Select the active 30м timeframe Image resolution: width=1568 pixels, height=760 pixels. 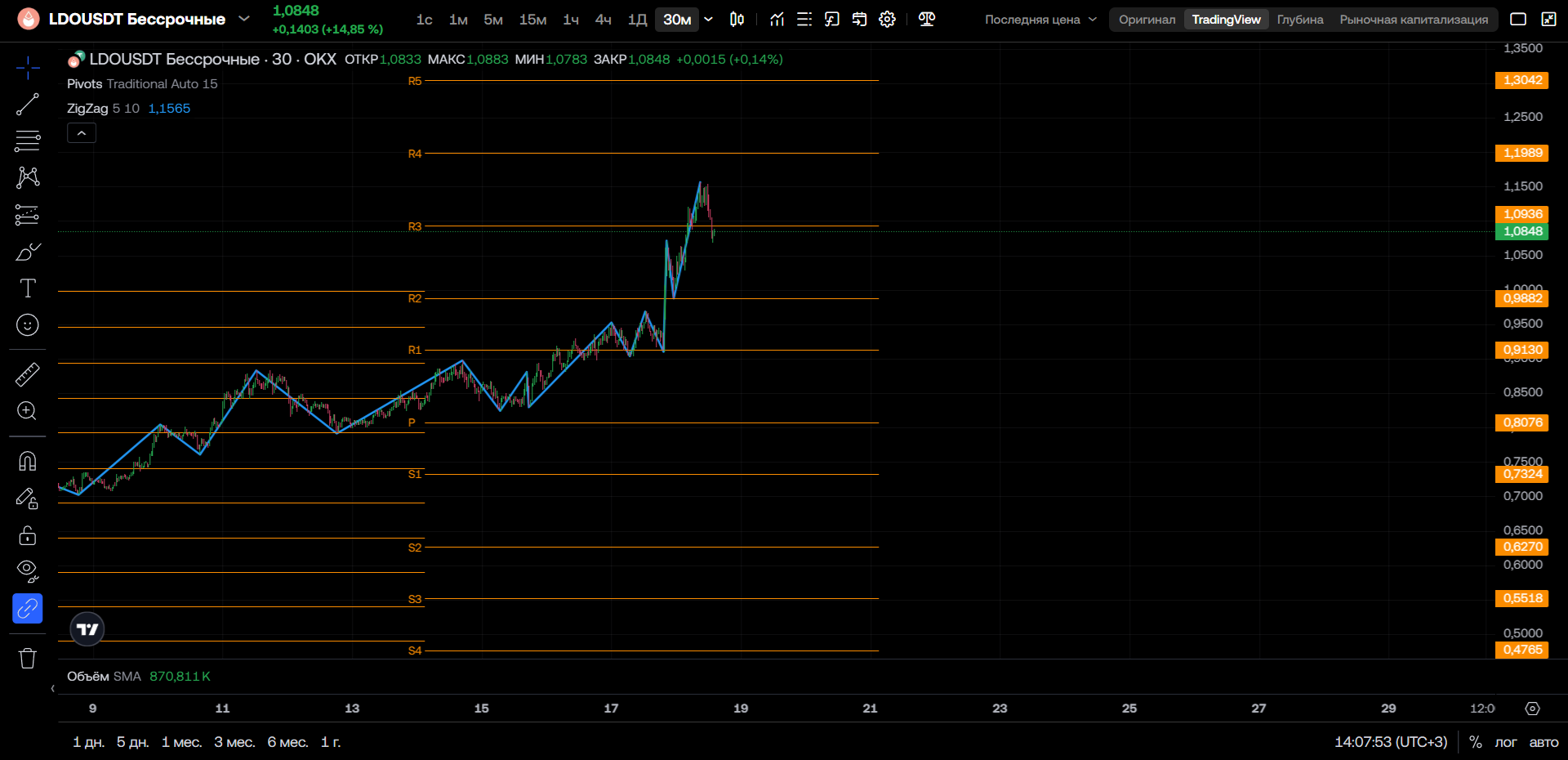coord(677,20)
